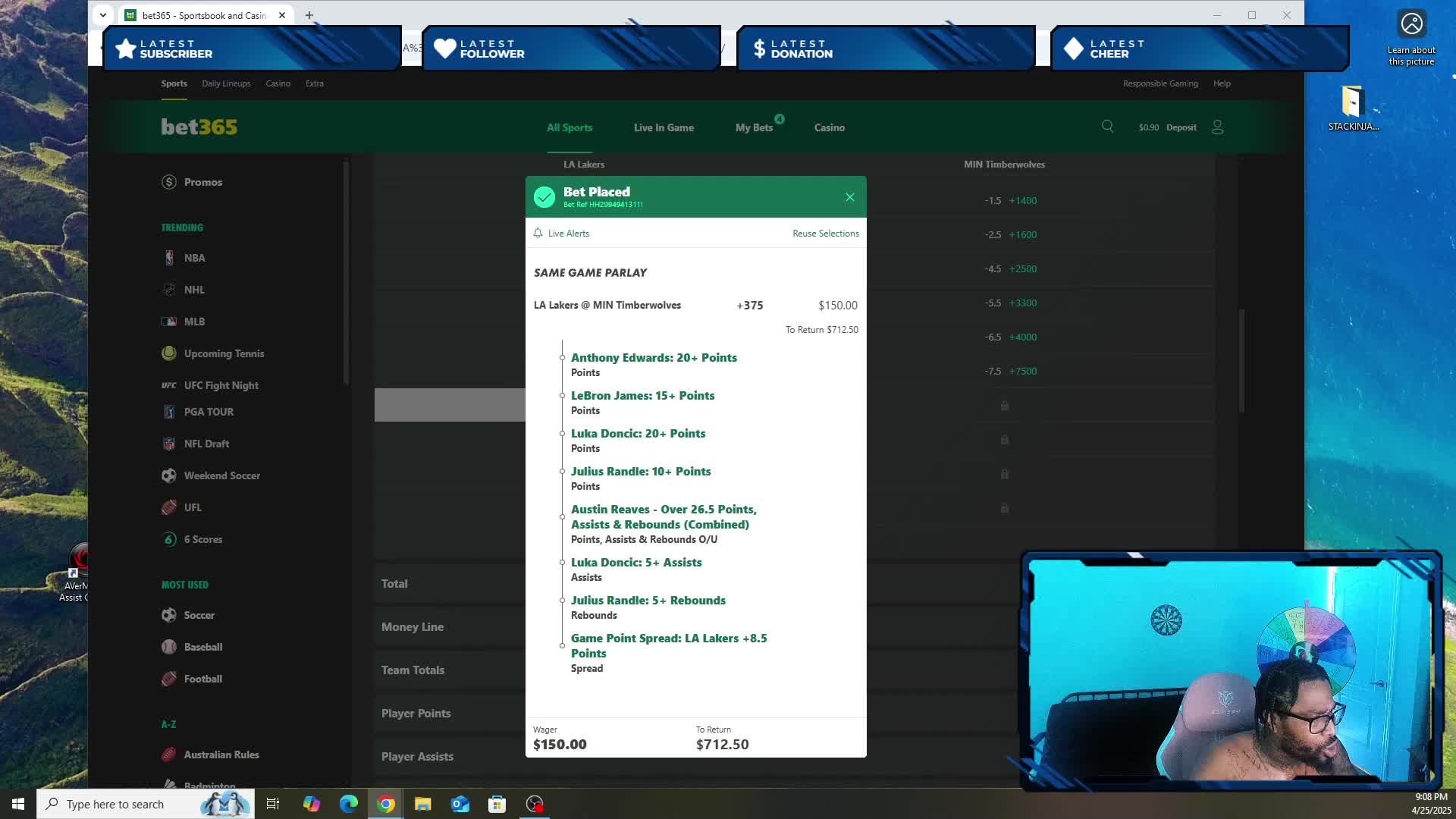This screenshot has width=1456, height=819.
Task: Click the Live Alerts bell icon
Action: click(538, 234)
